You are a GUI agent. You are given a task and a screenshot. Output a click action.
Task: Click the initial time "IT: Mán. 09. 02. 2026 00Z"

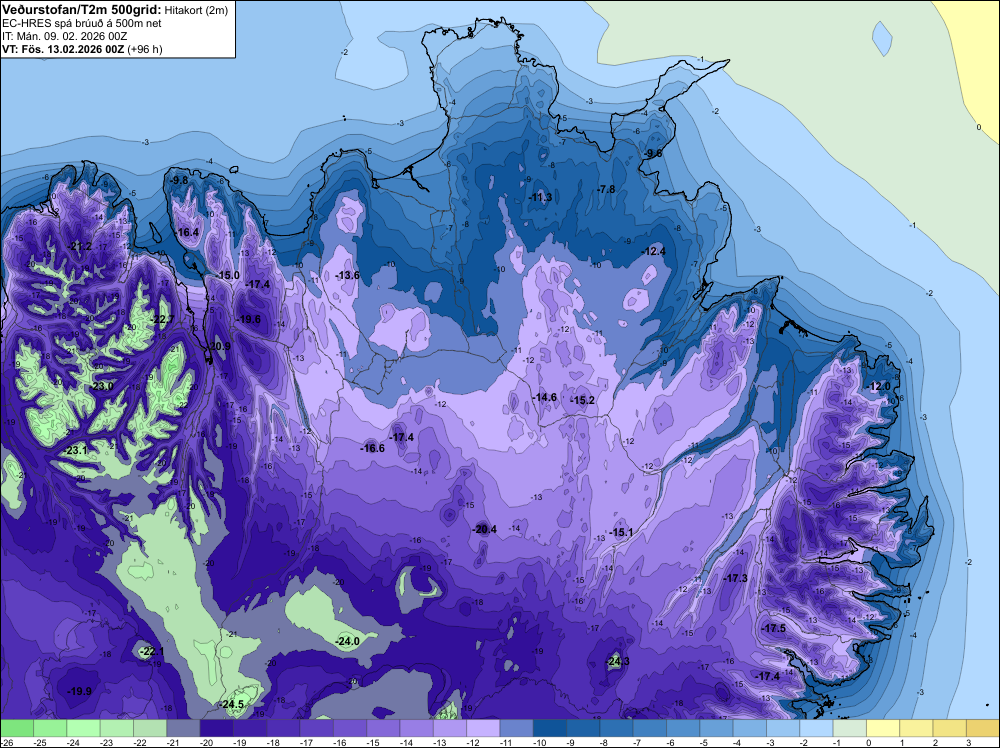click(x=64, y=36)
